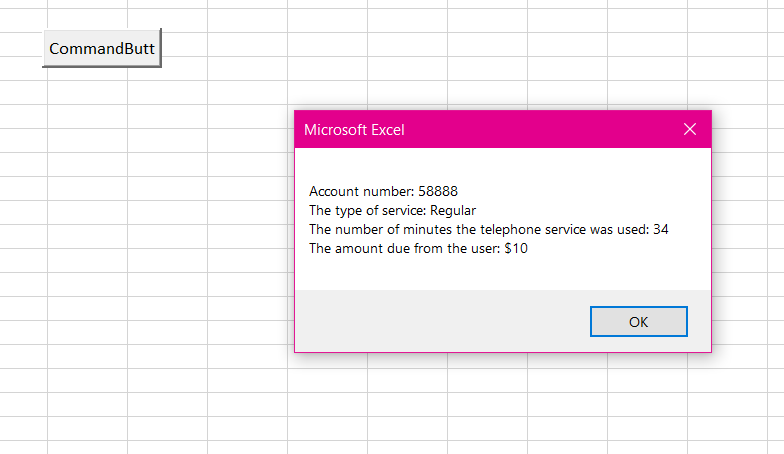Close the Microsoft Excel dialog with X
784x454 pixels.
[x=689, y=129]
